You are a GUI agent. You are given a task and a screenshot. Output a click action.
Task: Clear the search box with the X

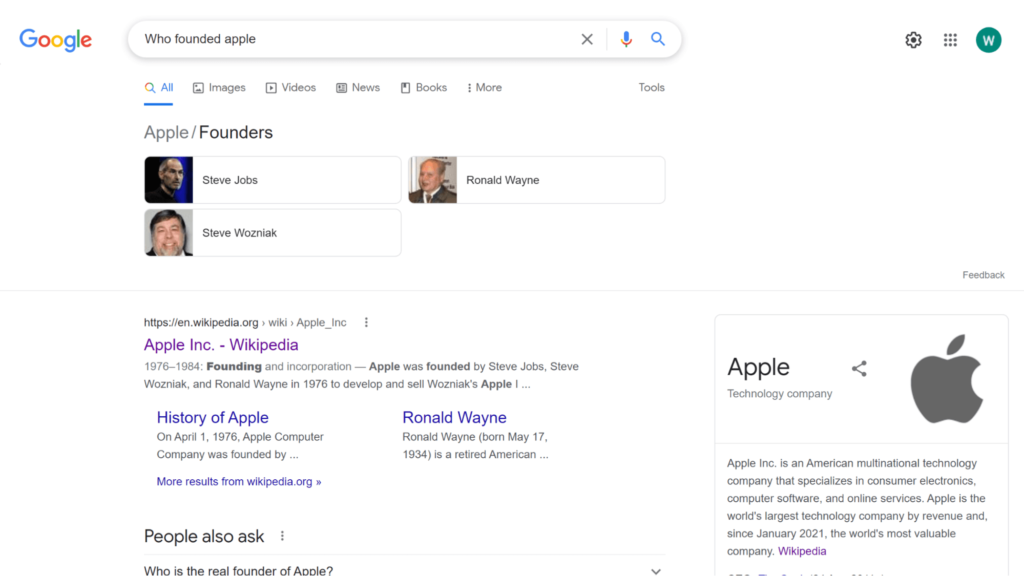click(x=587, y=39)
